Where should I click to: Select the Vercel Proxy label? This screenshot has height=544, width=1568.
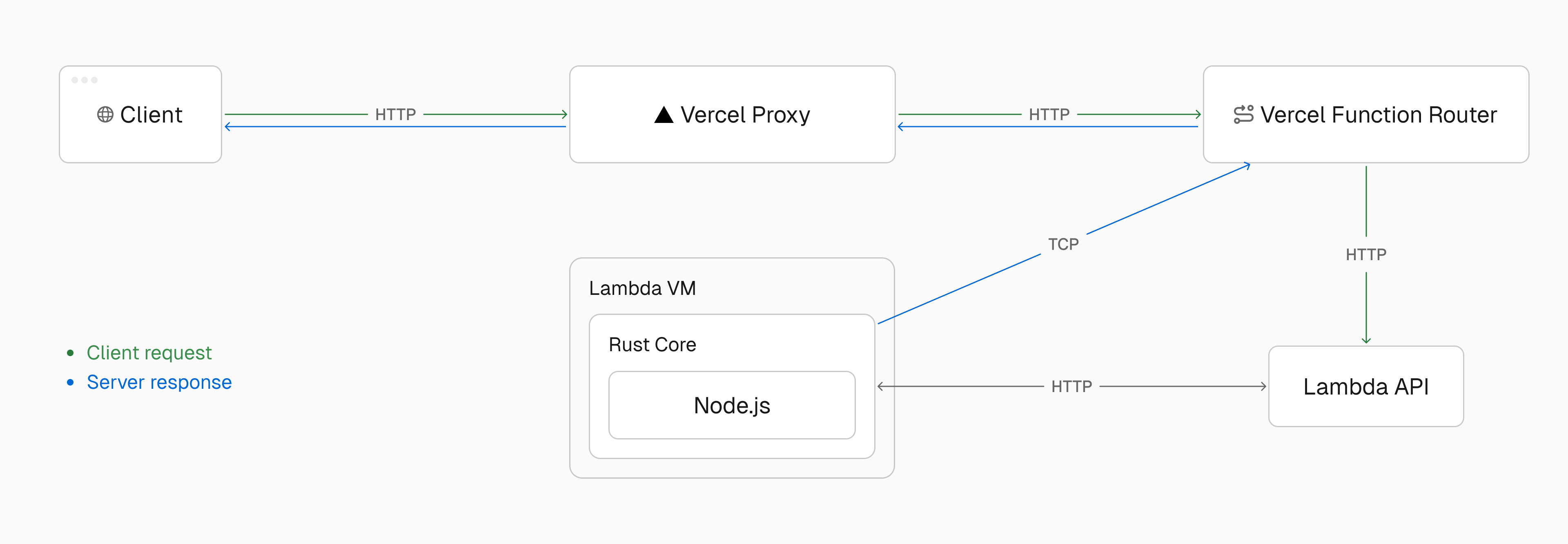[x=745, y=114]
